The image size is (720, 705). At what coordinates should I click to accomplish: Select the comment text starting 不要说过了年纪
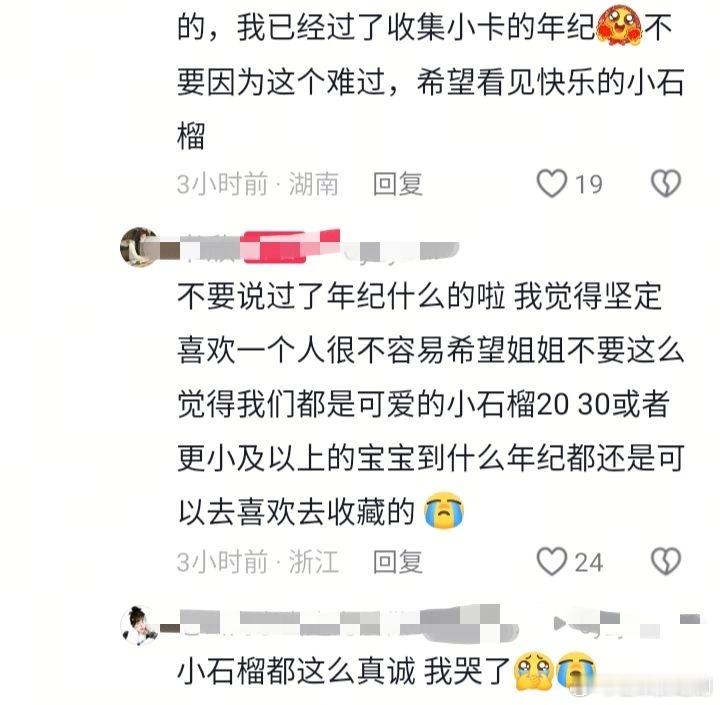tap(431, 404)
